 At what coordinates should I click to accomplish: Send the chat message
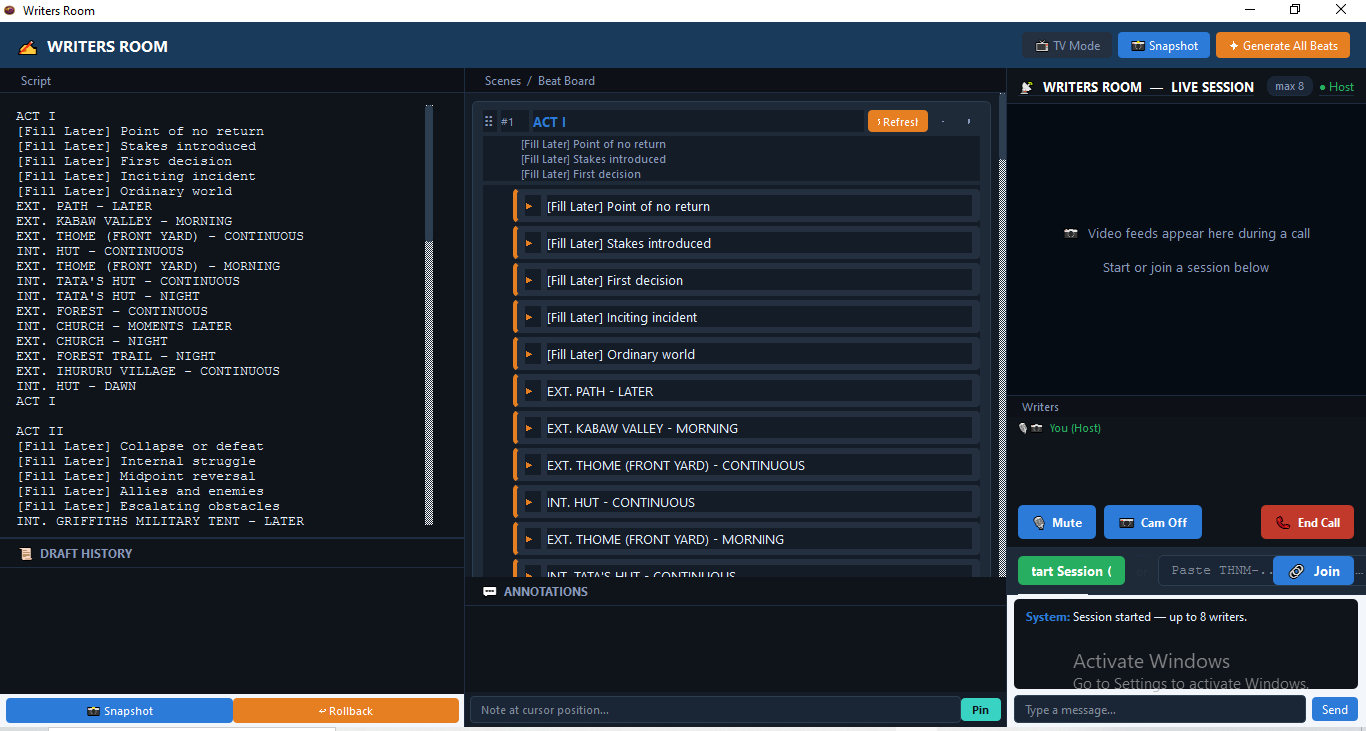(x=1335, y=709)
